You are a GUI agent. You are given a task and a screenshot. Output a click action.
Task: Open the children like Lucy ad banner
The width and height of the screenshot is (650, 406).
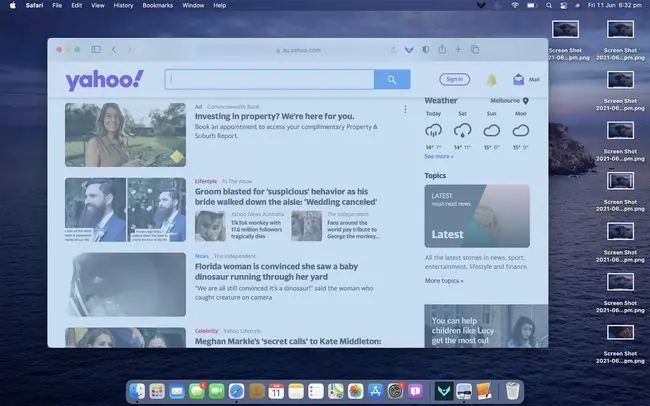pos(486,326)
